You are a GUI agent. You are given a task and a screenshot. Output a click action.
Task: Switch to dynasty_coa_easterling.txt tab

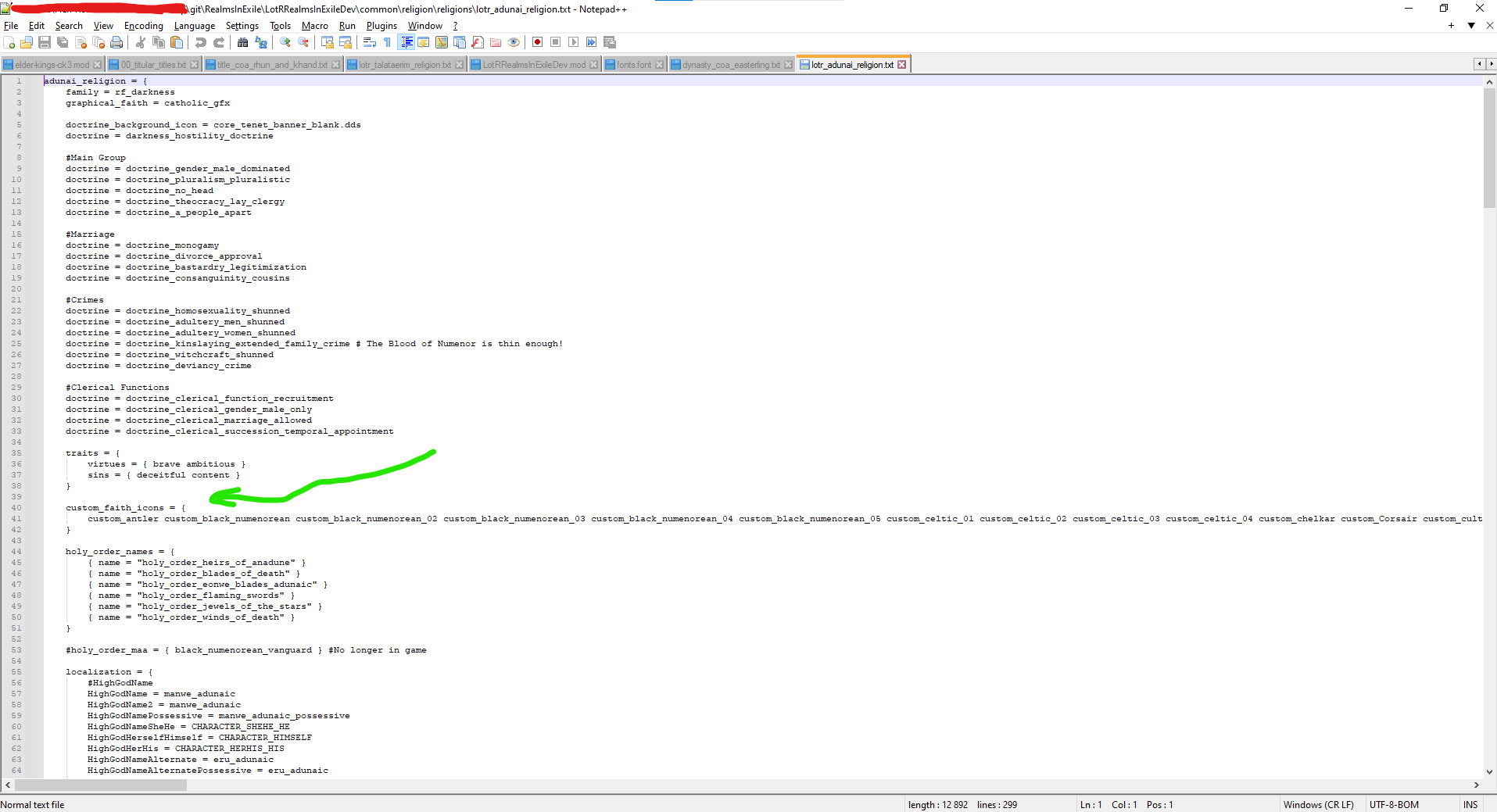point(731,65)
